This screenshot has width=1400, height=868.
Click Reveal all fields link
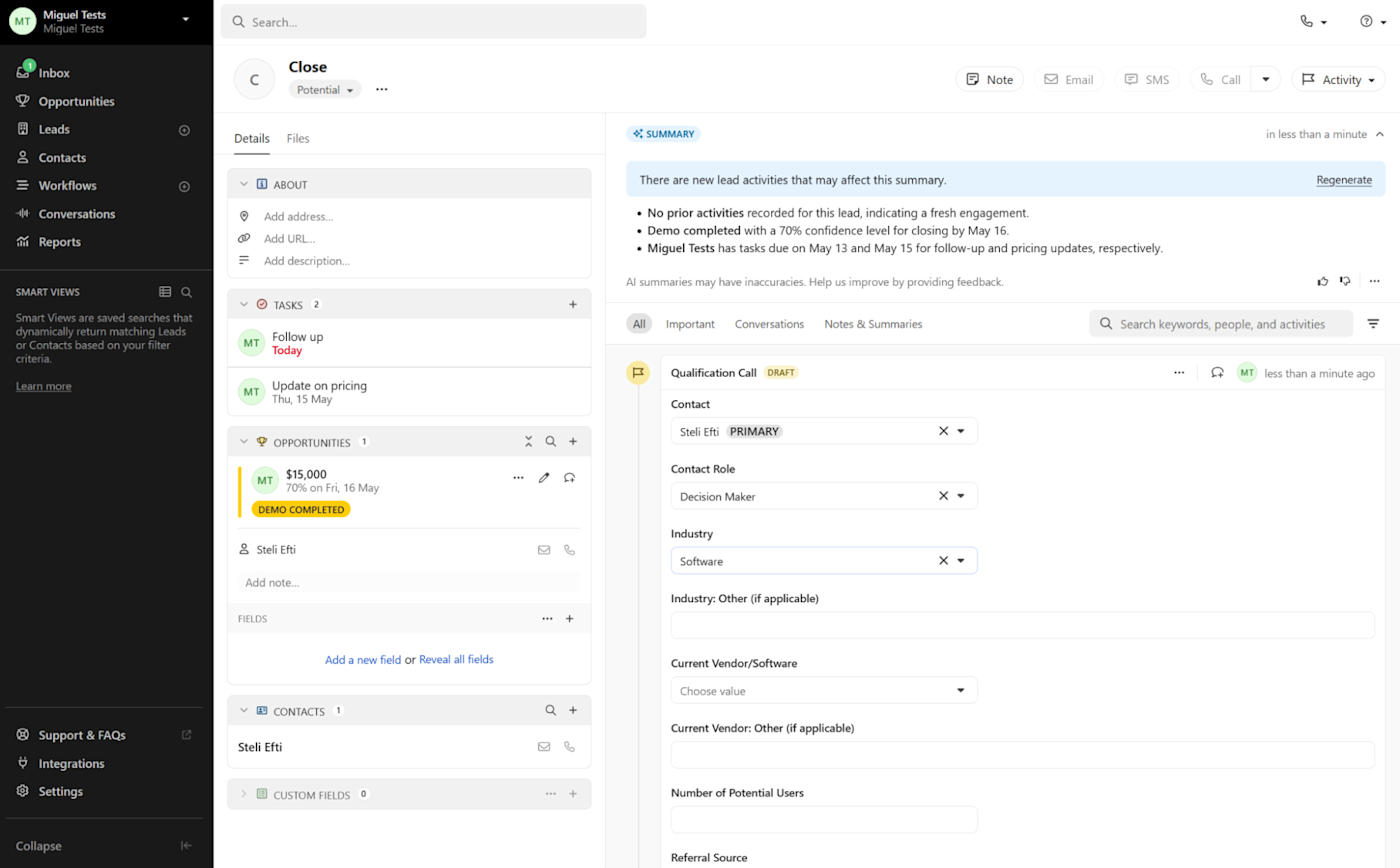point(456,660)
